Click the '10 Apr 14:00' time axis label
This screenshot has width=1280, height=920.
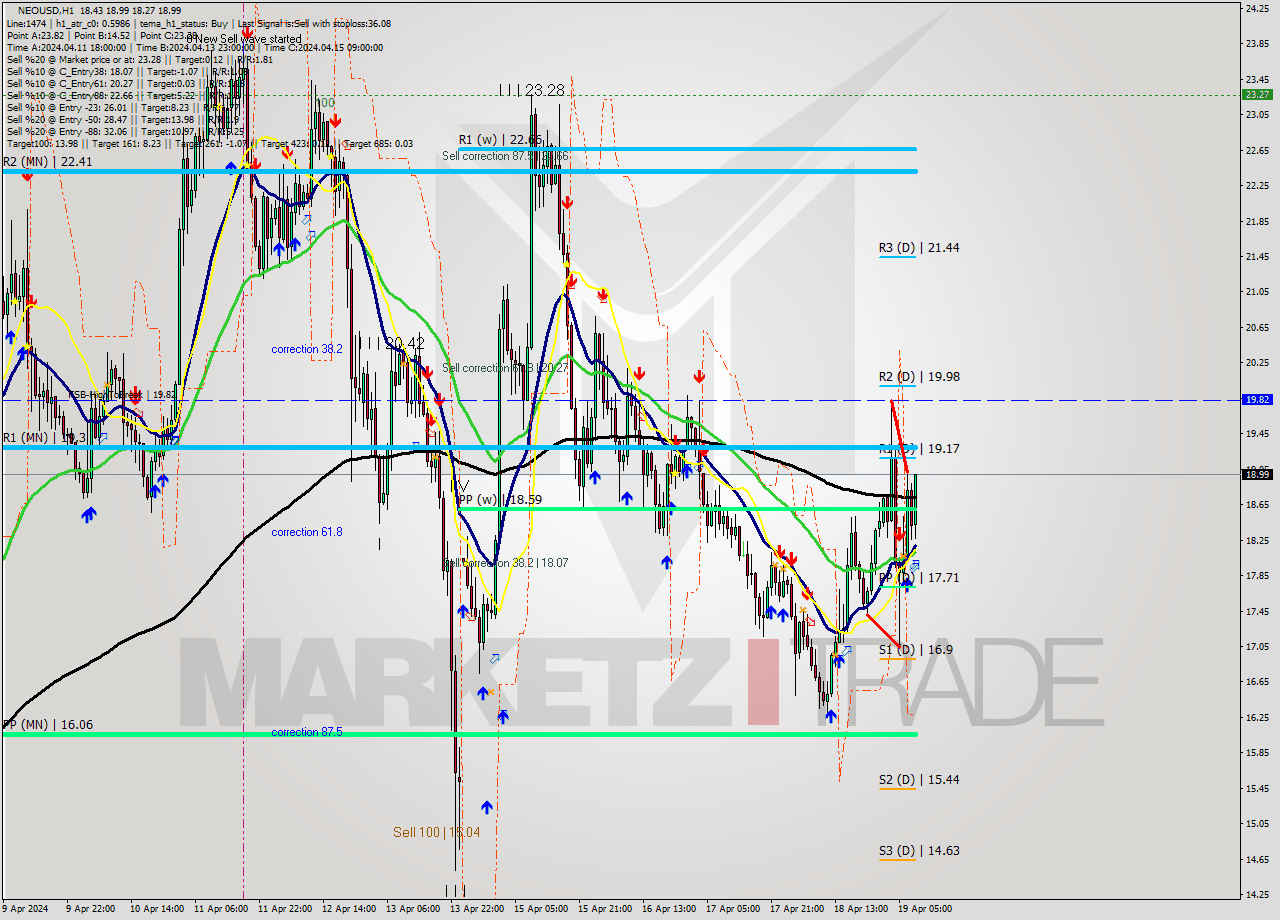[158, 909]
